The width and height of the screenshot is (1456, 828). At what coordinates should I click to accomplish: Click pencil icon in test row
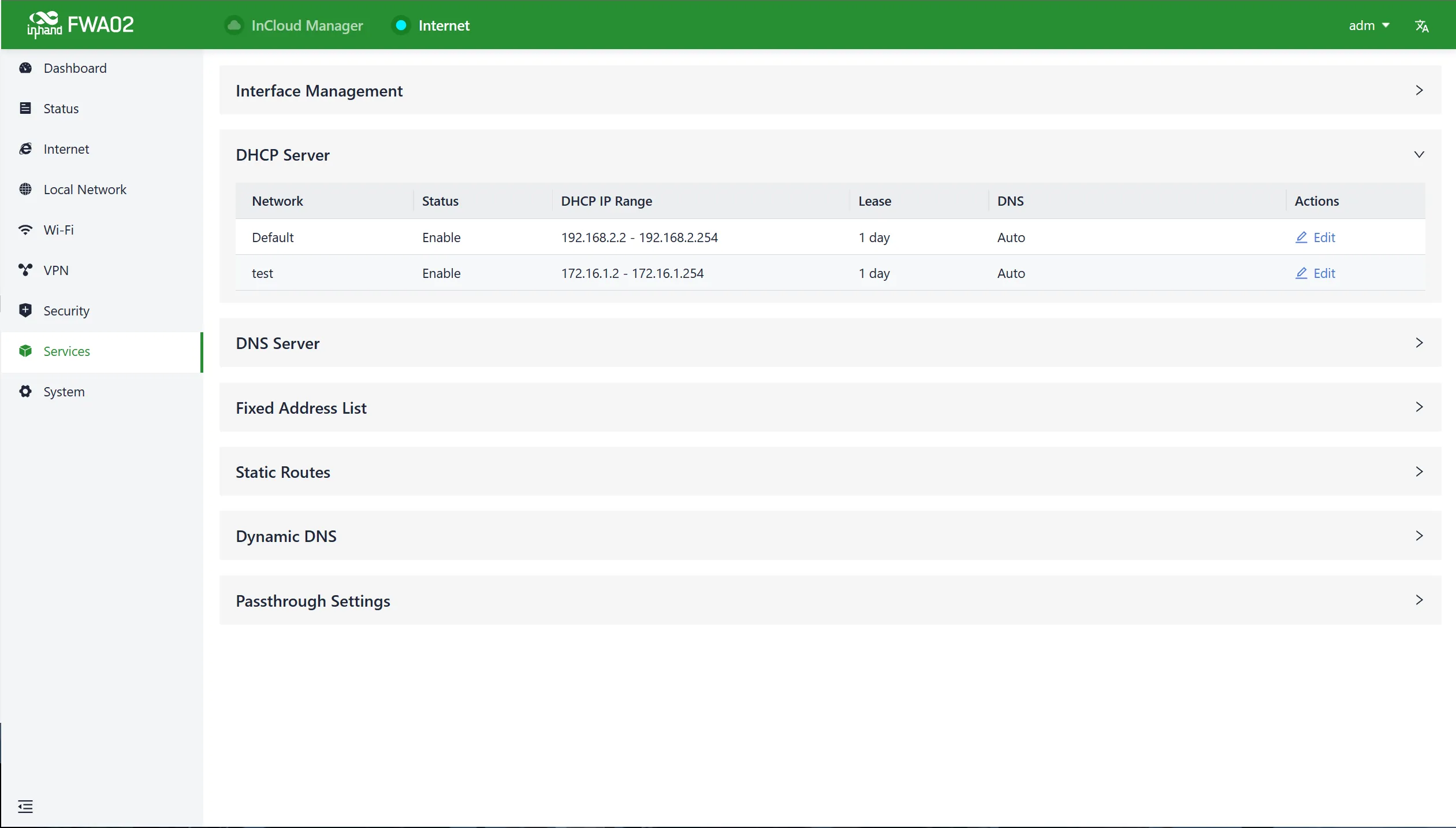[x=1301, y=273]
